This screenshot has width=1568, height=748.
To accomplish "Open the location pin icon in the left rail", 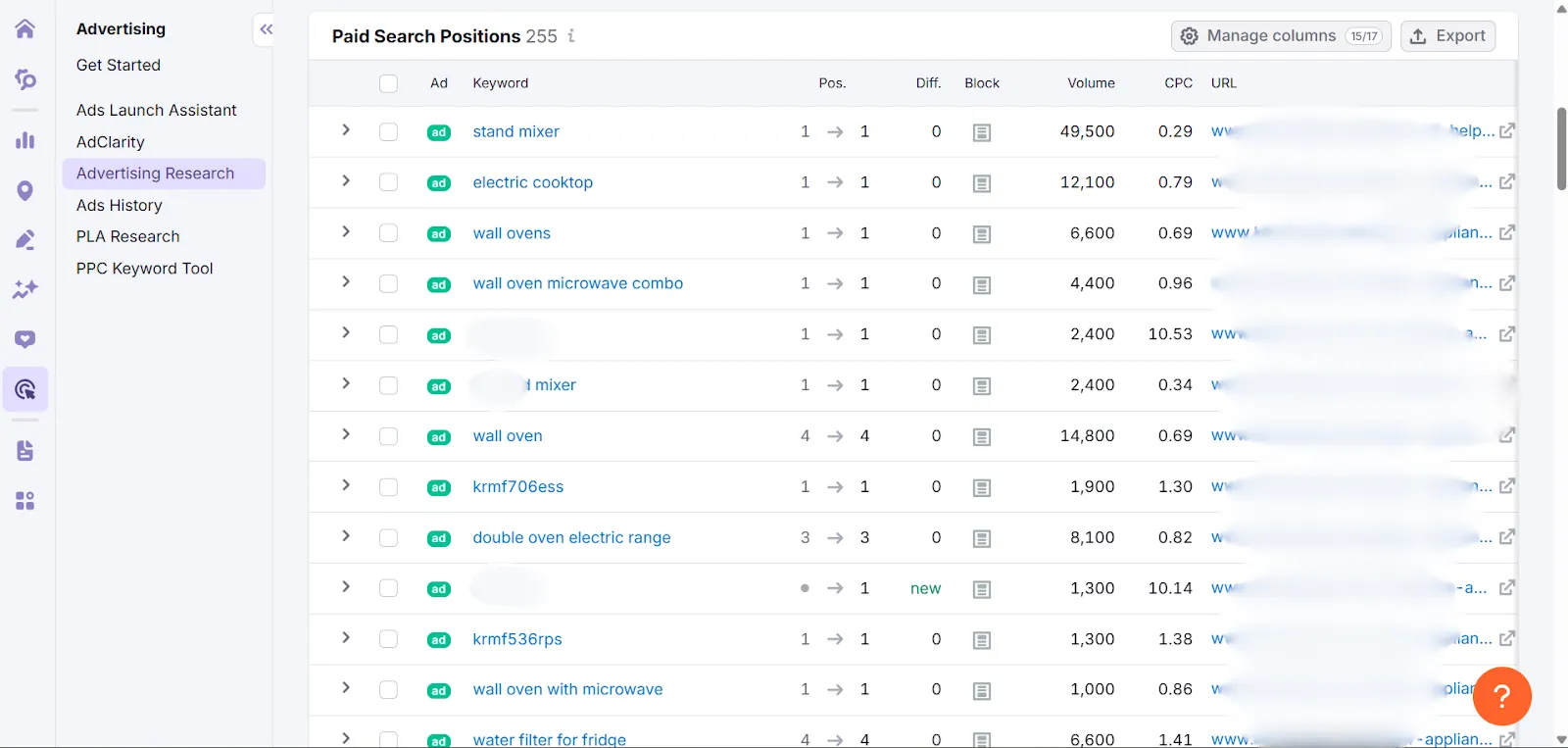I will click(25, 191).
